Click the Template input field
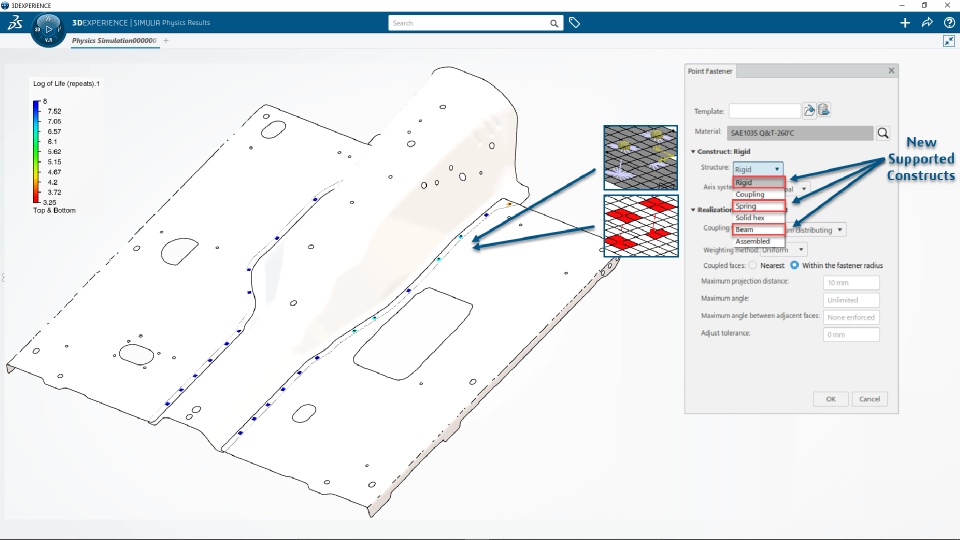The image size is (960, 540). click(764, 111)
